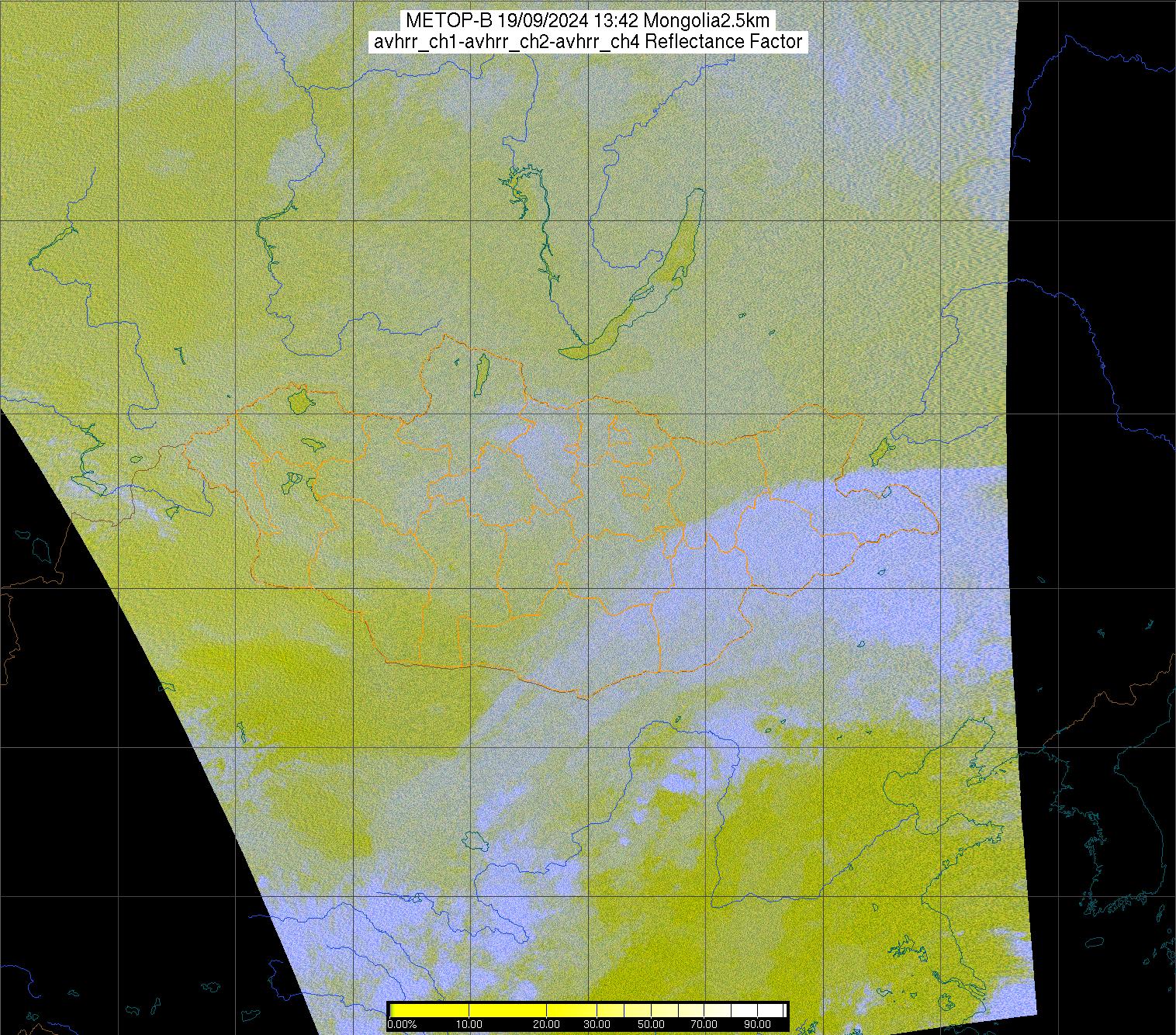The height and width of the screenshot is (1035, 1176).
Task: Select the 0.00% label on the color scale
Action: (401, 1025)
